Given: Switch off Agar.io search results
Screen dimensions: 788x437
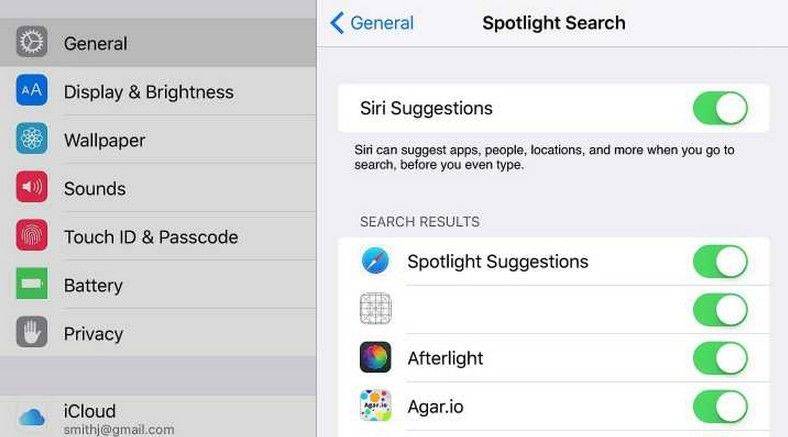Looking at the screenshot, I should coord(720,406).
